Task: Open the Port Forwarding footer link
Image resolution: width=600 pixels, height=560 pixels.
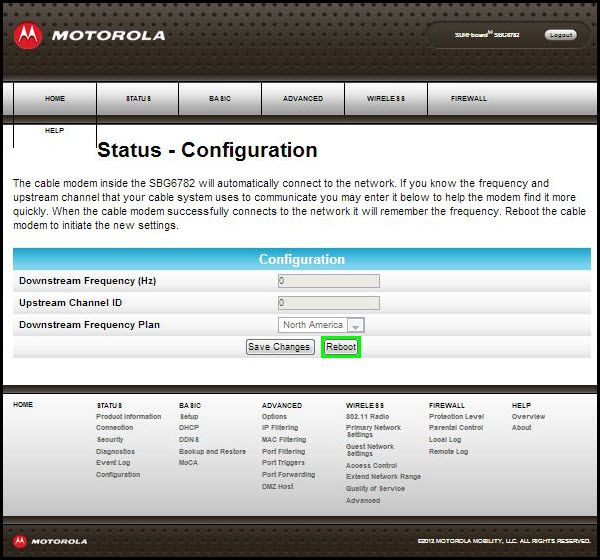Action: (x=288, y=475)
